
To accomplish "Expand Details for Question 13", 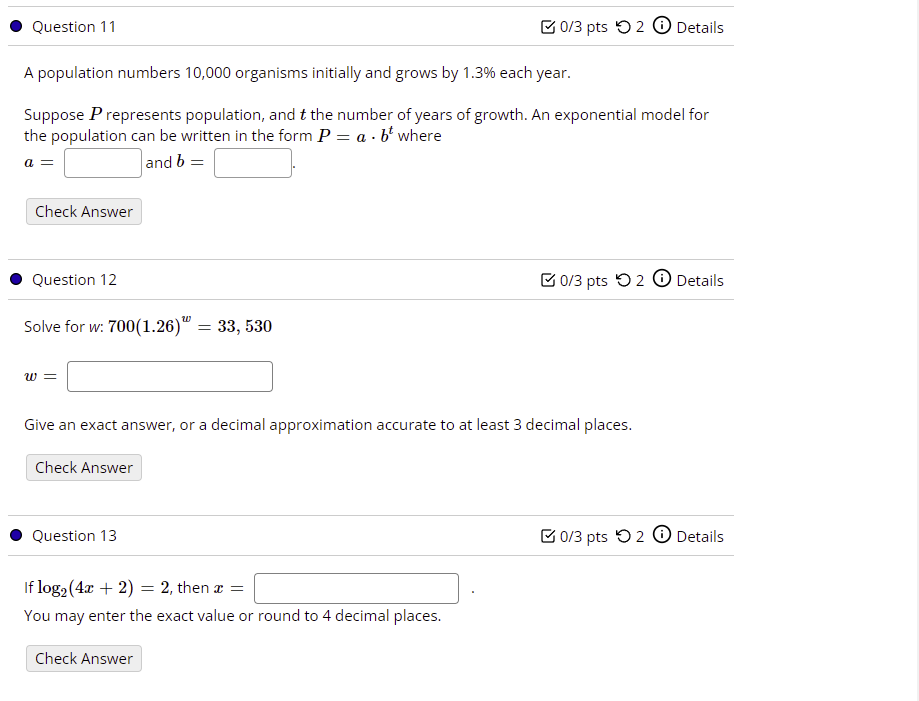I will 700,536.
